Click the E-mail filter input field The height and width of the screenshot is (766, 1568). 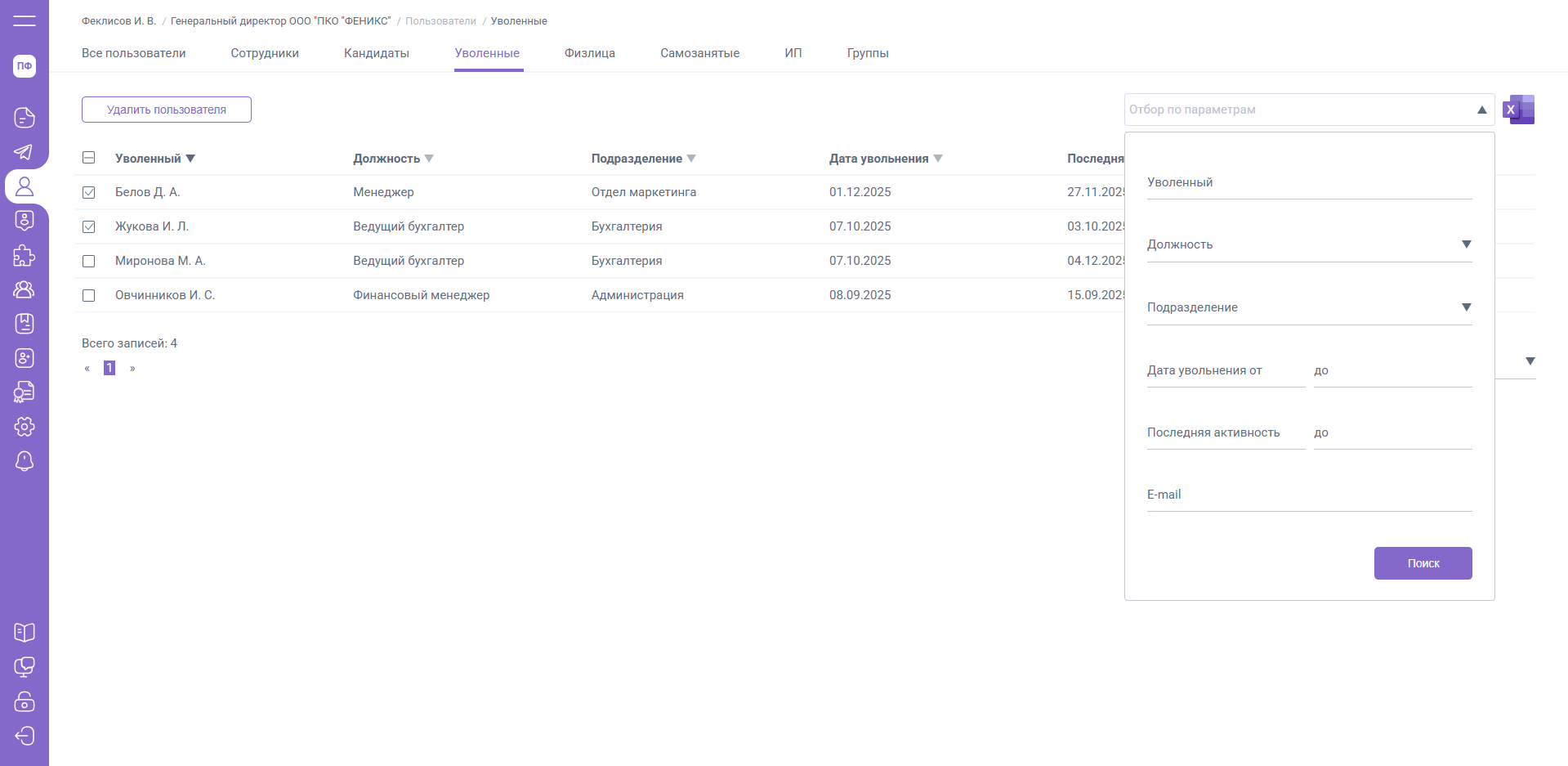pyautogui.click(x=1309, y=495)
